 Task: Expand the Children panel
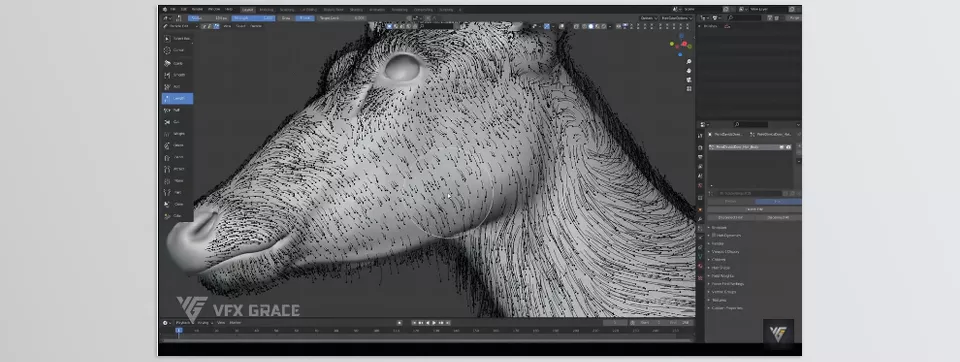[x=719, y=260]
